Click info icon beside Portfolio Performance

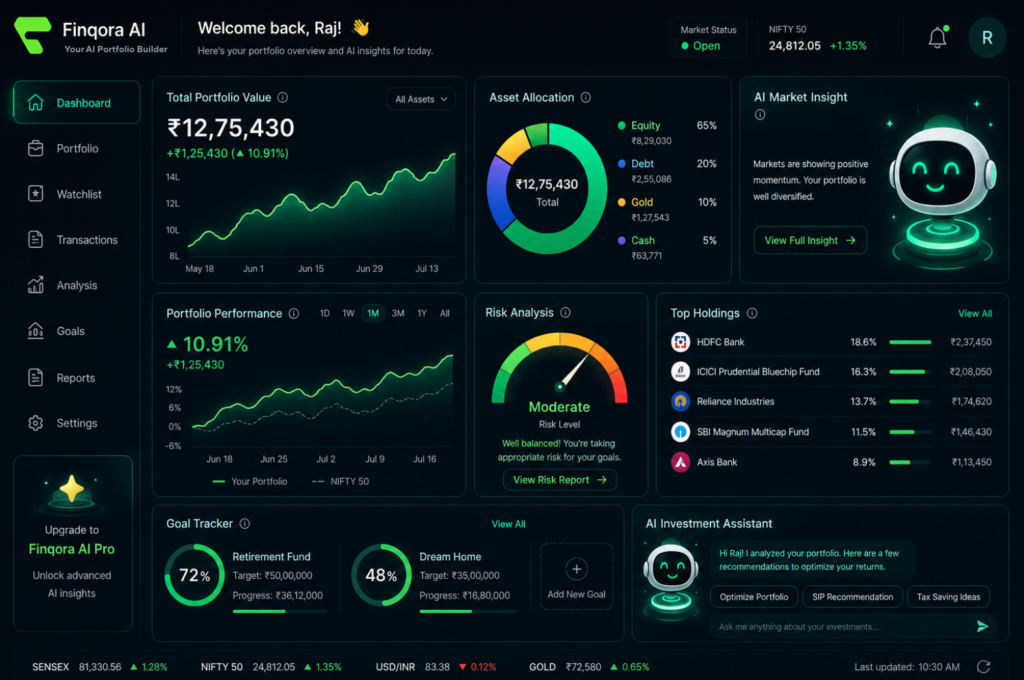point(294,314)
